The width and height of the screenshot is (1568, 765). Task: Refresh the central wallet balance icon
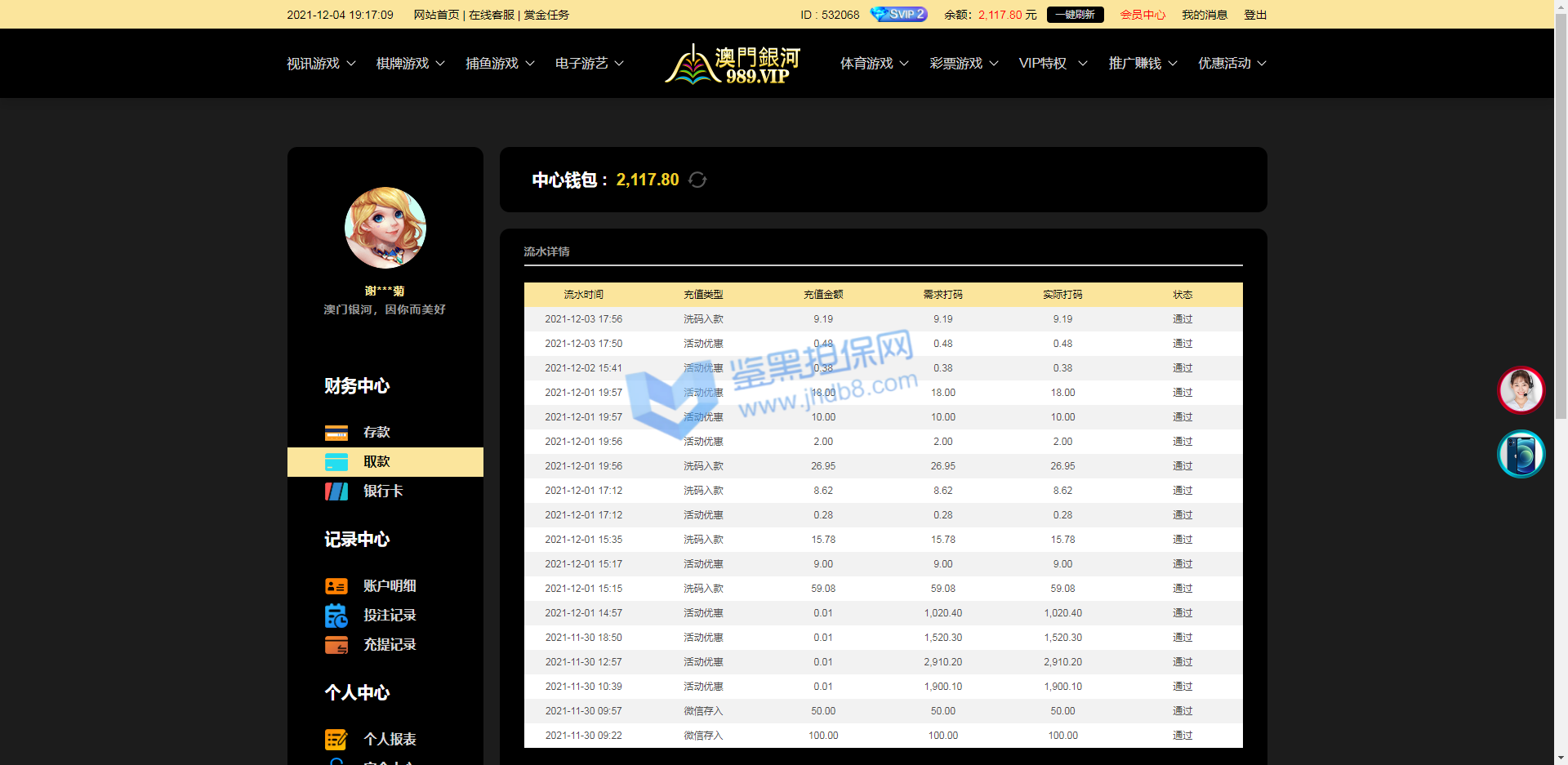pyautogui.click(x=697, y=180)
